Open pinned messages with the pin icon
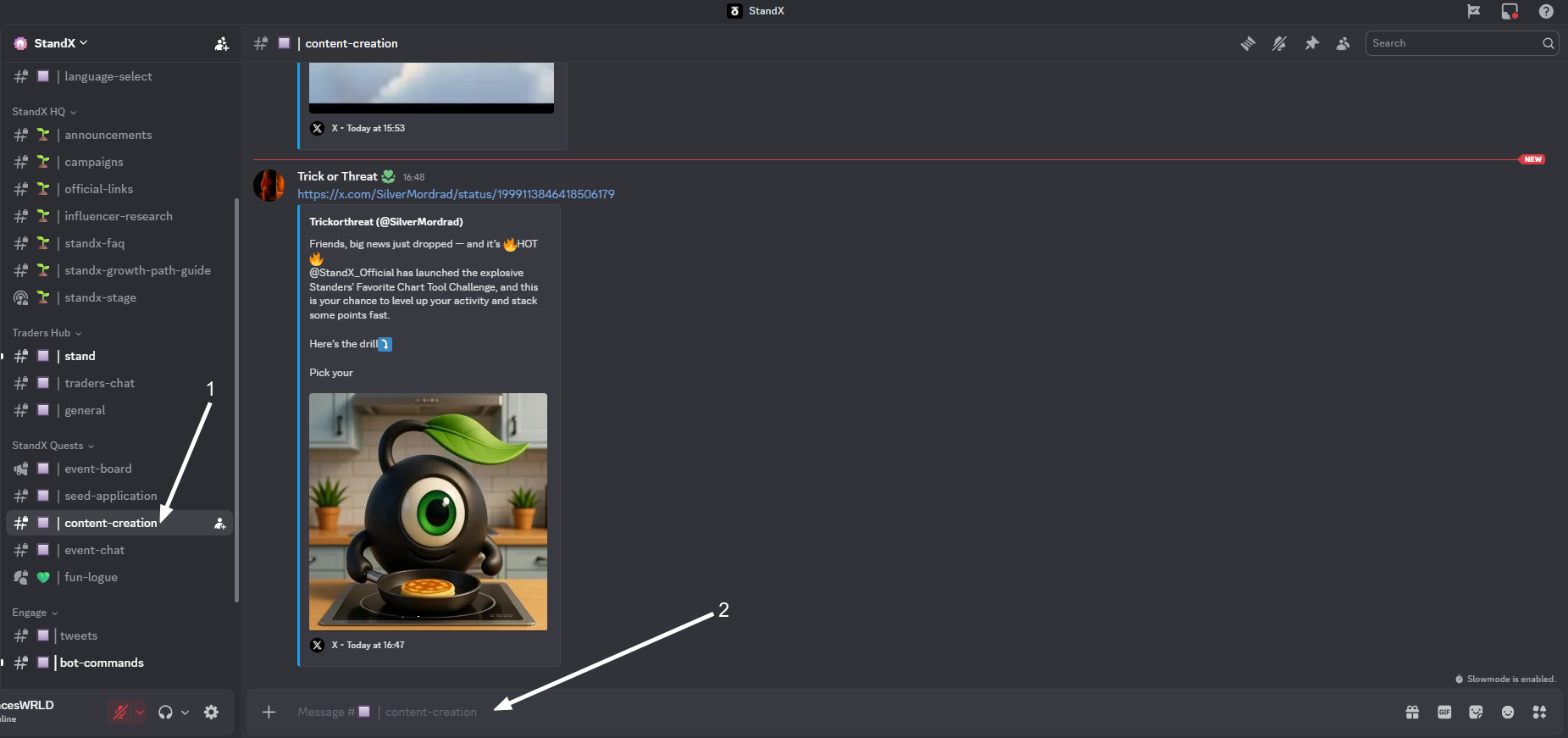This screenshot has width=1568, height=738. [x=1311, y=43]
